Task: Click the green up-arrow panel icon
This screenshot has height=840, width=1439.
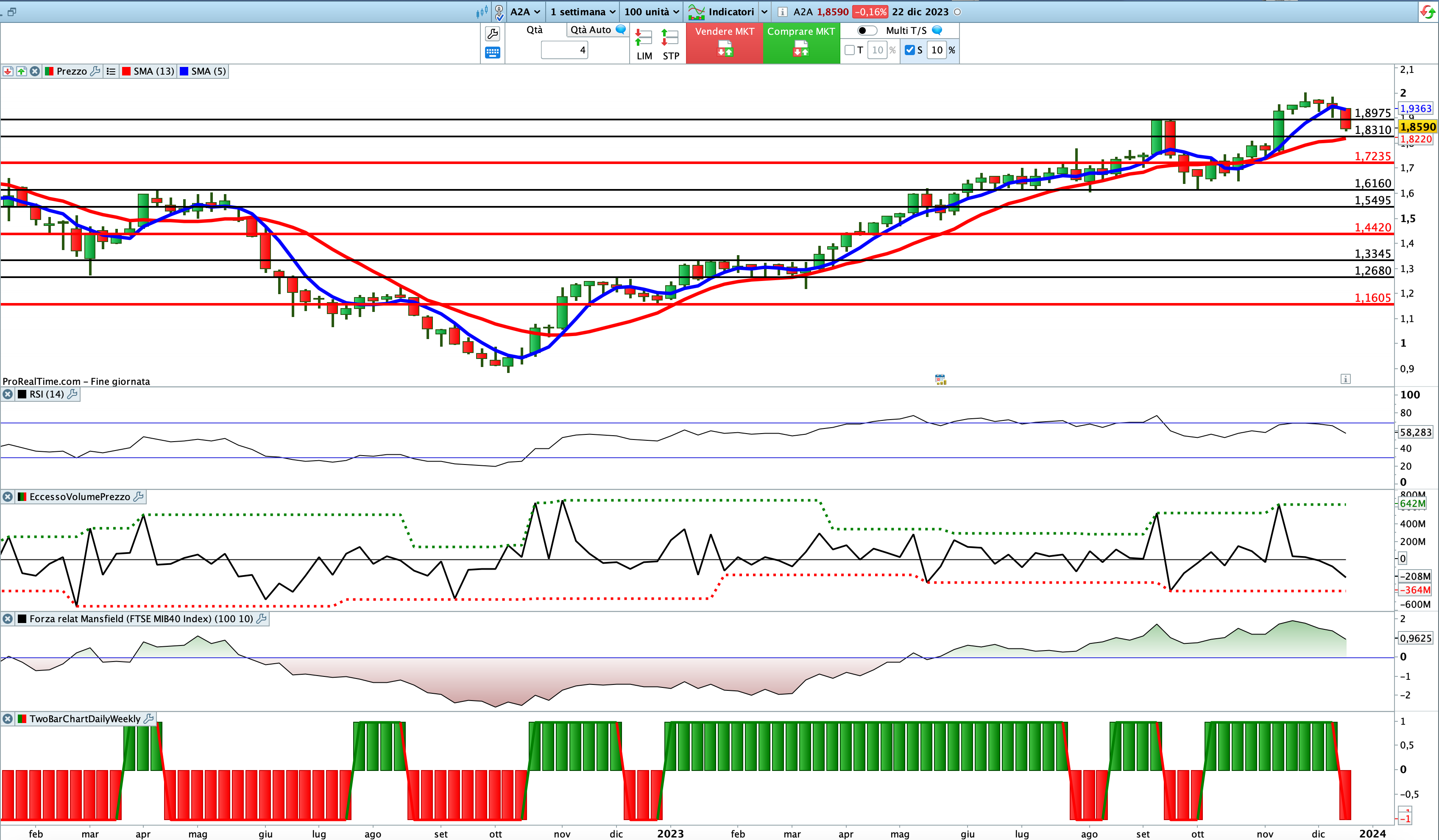Action: point(22,71)
